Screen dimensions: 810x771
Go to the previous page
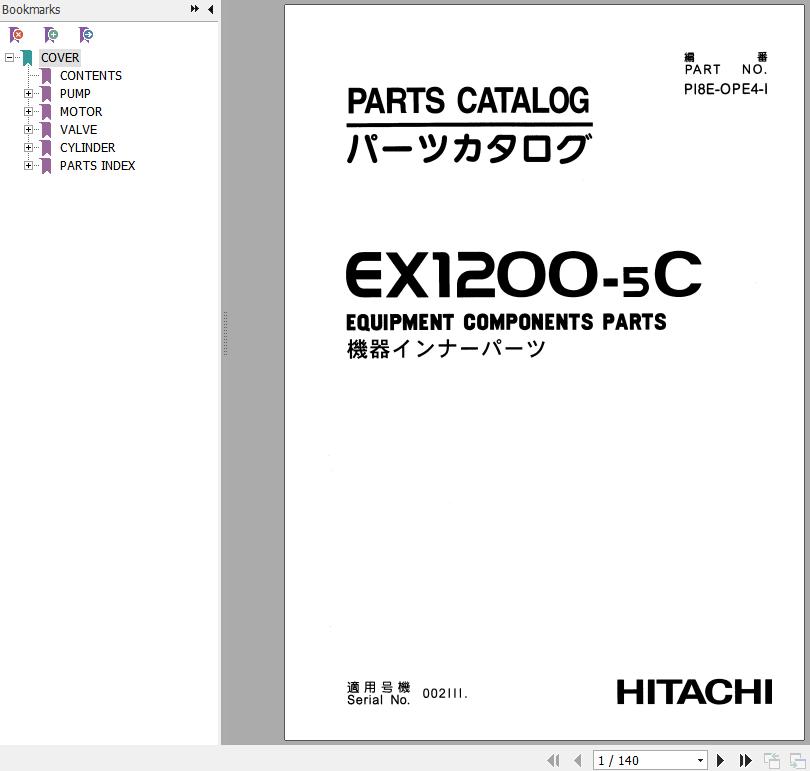click(578, 760)
